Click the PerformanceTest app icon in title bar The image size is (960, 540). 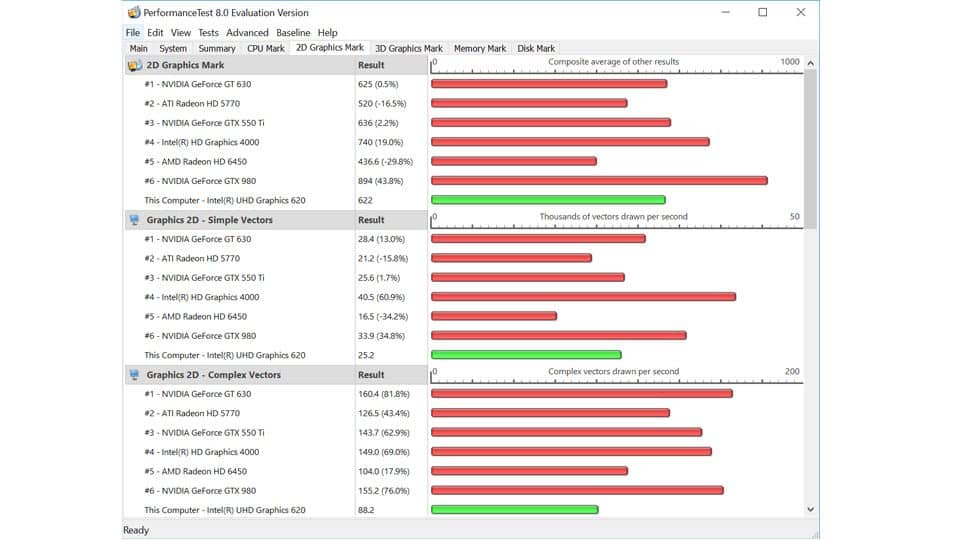133,12
